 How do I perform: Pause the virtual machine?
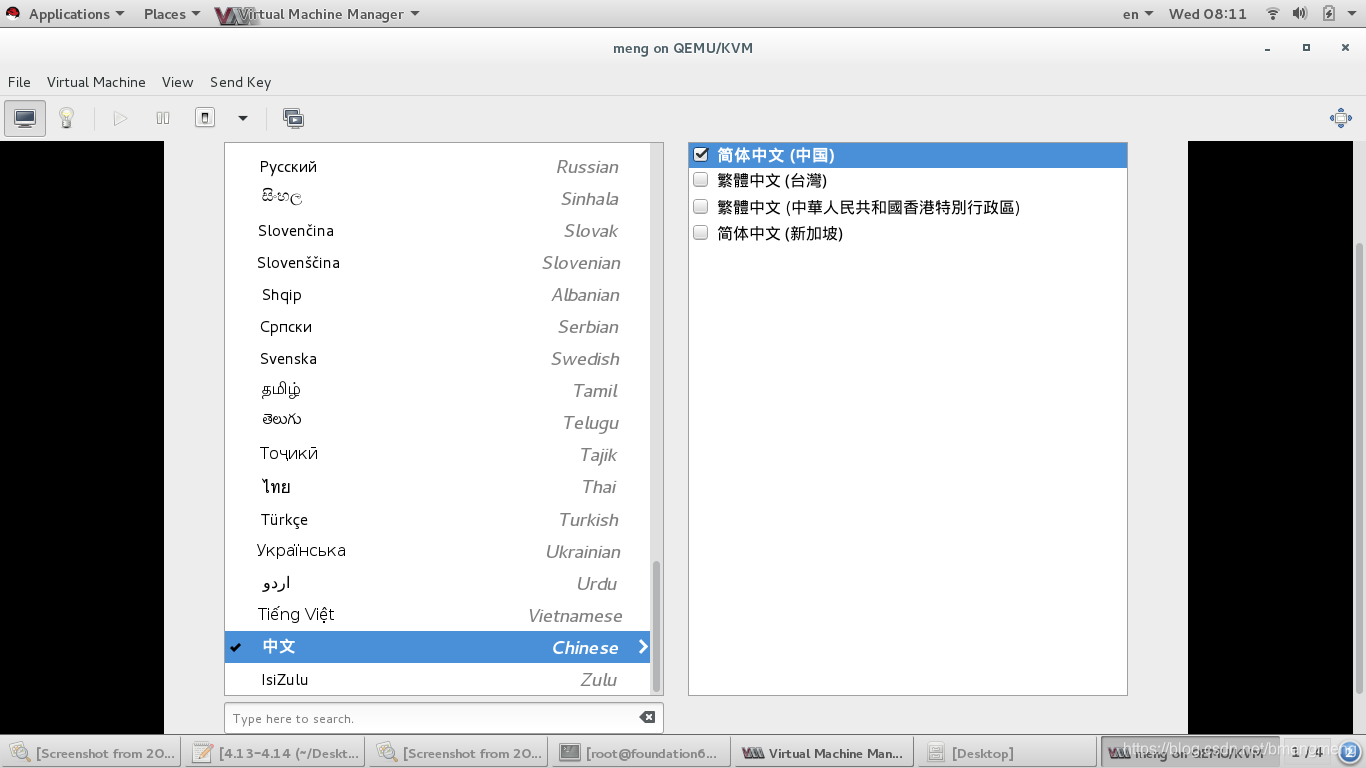[x=163, y=118]
